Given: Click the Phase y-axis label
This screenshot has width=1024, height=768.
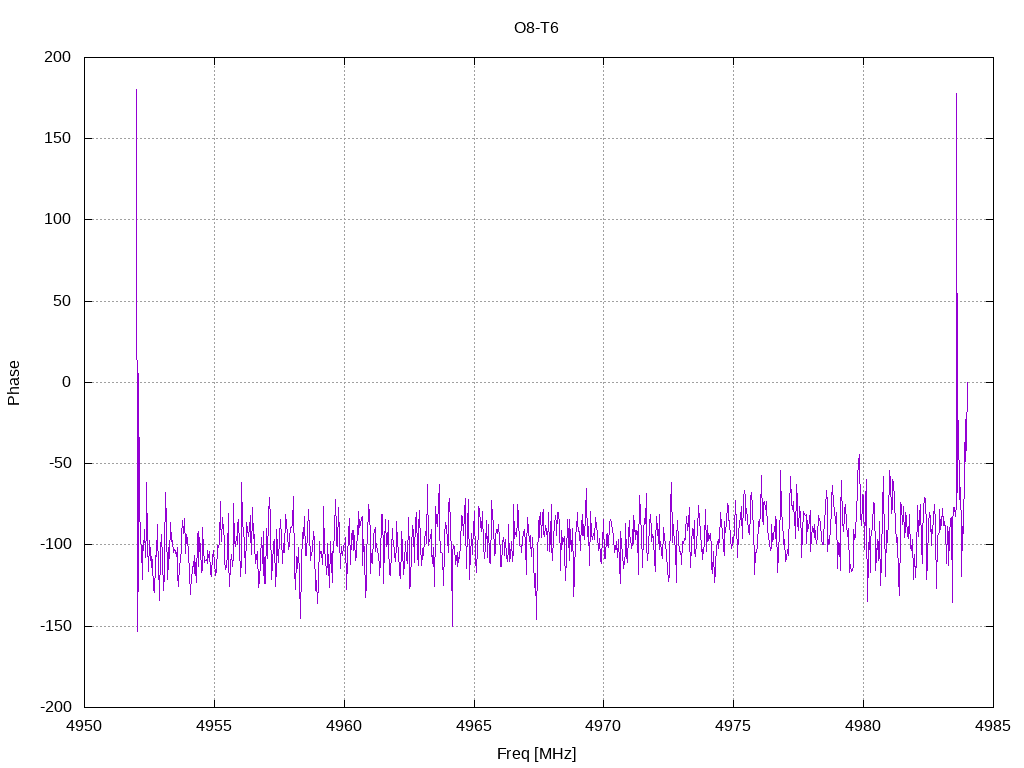Looking at the screenshot, I should 14,383.
